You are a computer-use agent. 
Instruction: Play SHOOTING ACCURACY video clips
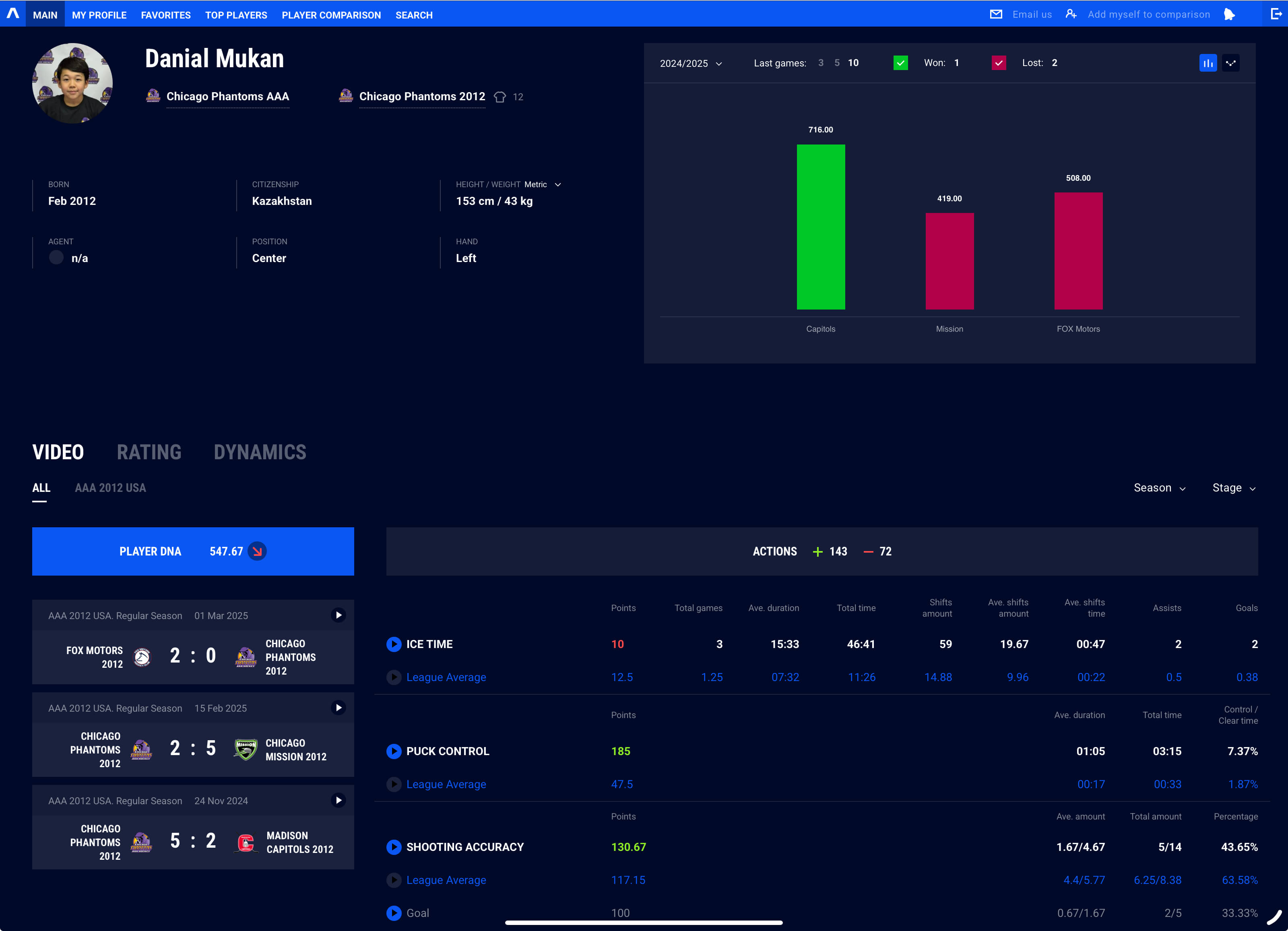coord(394,847)
